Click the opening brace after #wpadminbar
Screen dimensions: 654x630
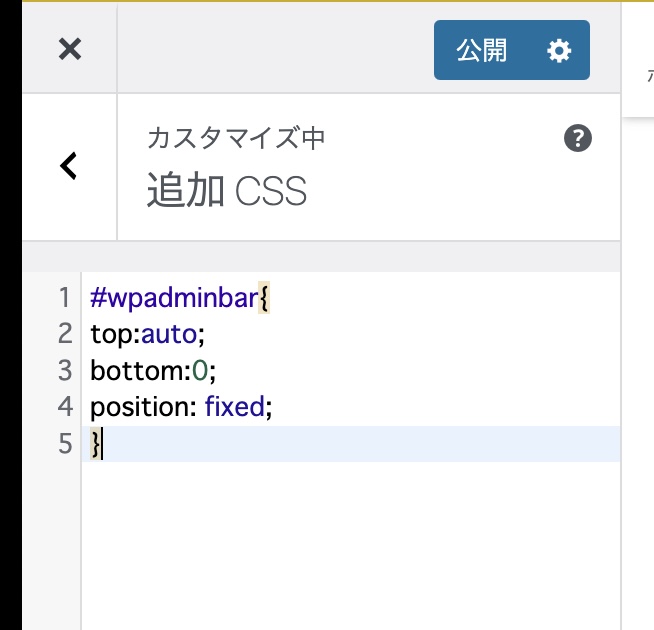click(x=264, y=297)
